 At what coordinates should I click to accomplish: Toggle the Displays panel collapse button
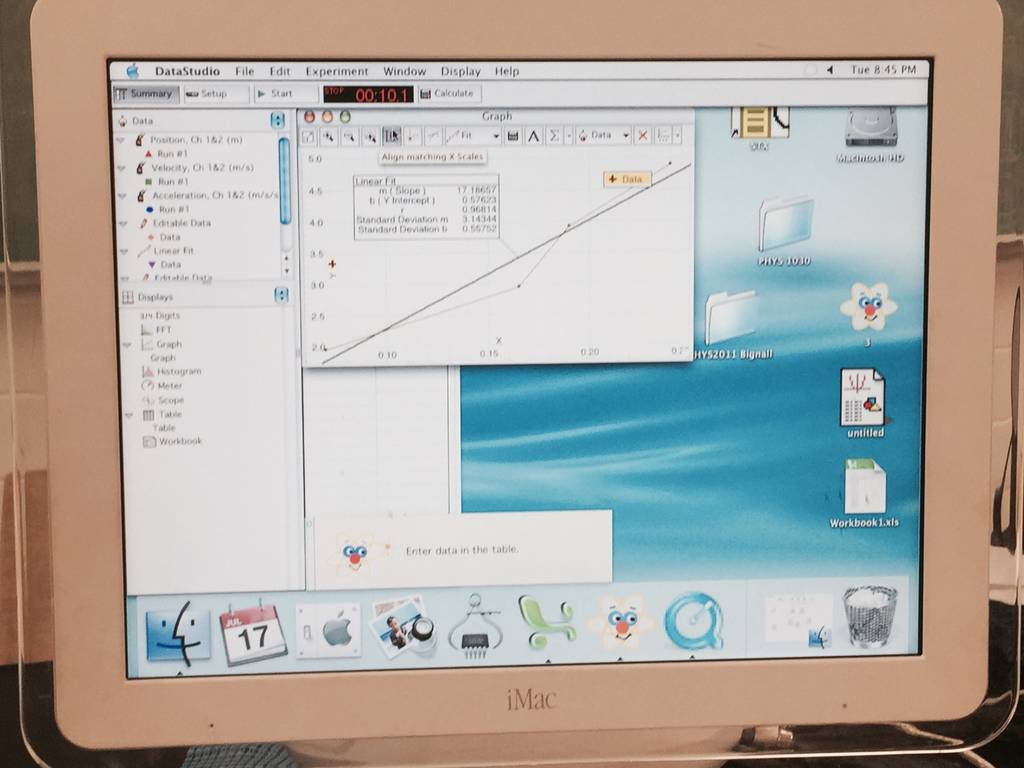pos(281,296)
